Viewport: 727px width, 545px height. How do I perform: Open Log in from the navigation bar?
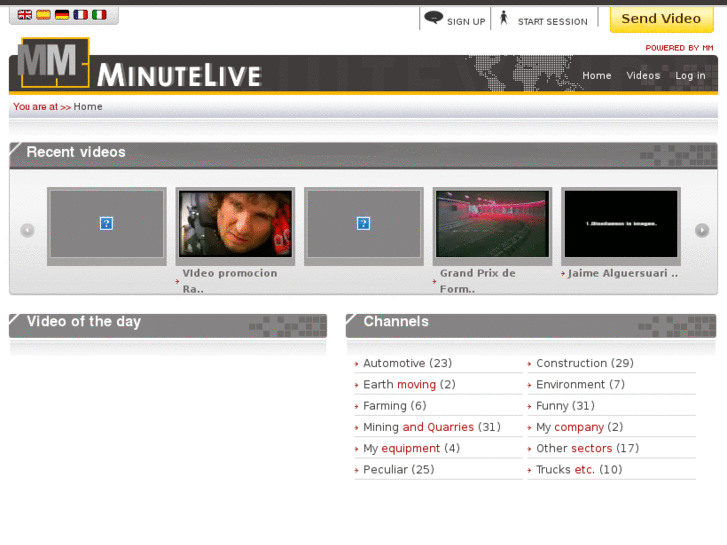point(690,76)
